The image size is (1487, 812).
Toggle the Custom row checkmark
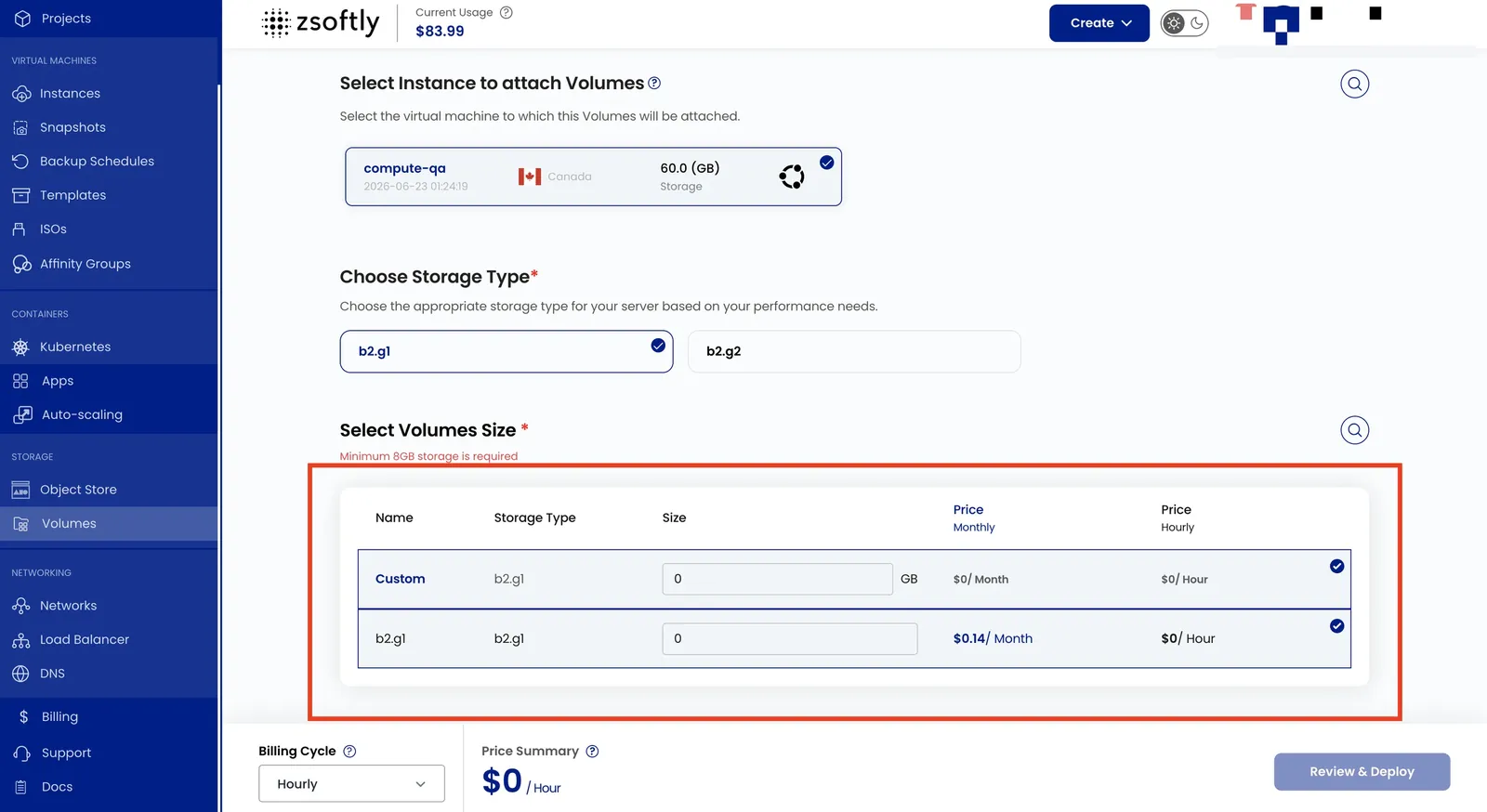pos(1336,567)
